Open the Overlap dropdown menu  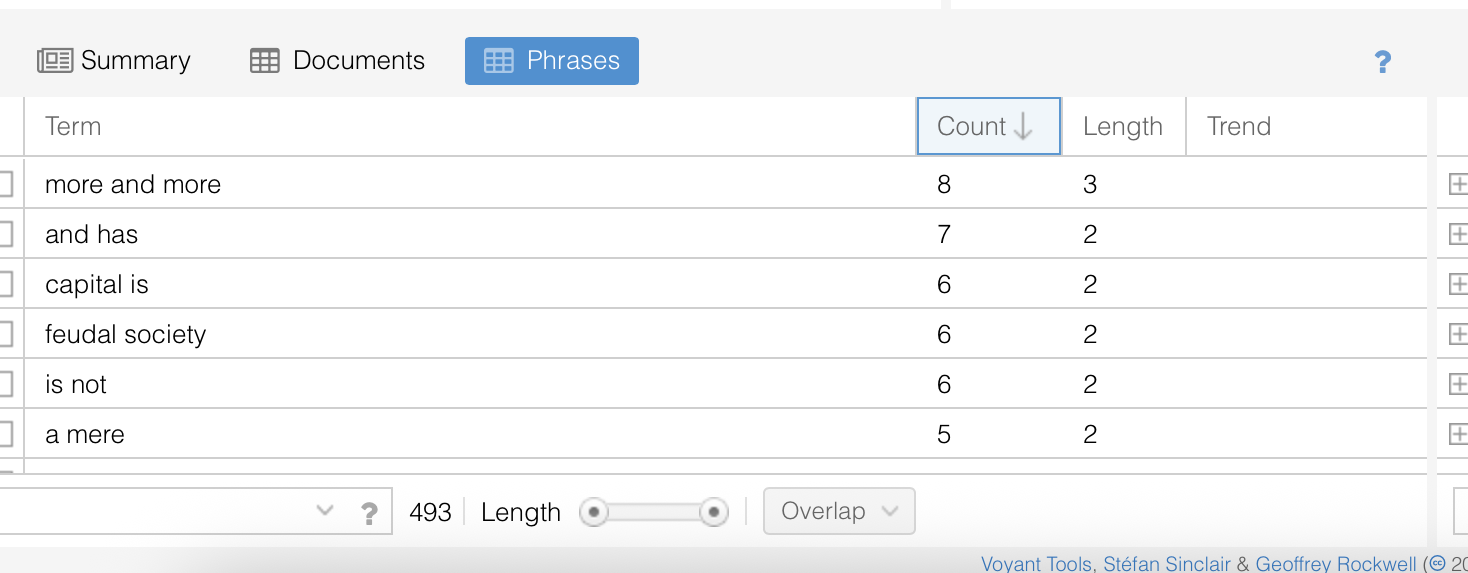point(838,511)
